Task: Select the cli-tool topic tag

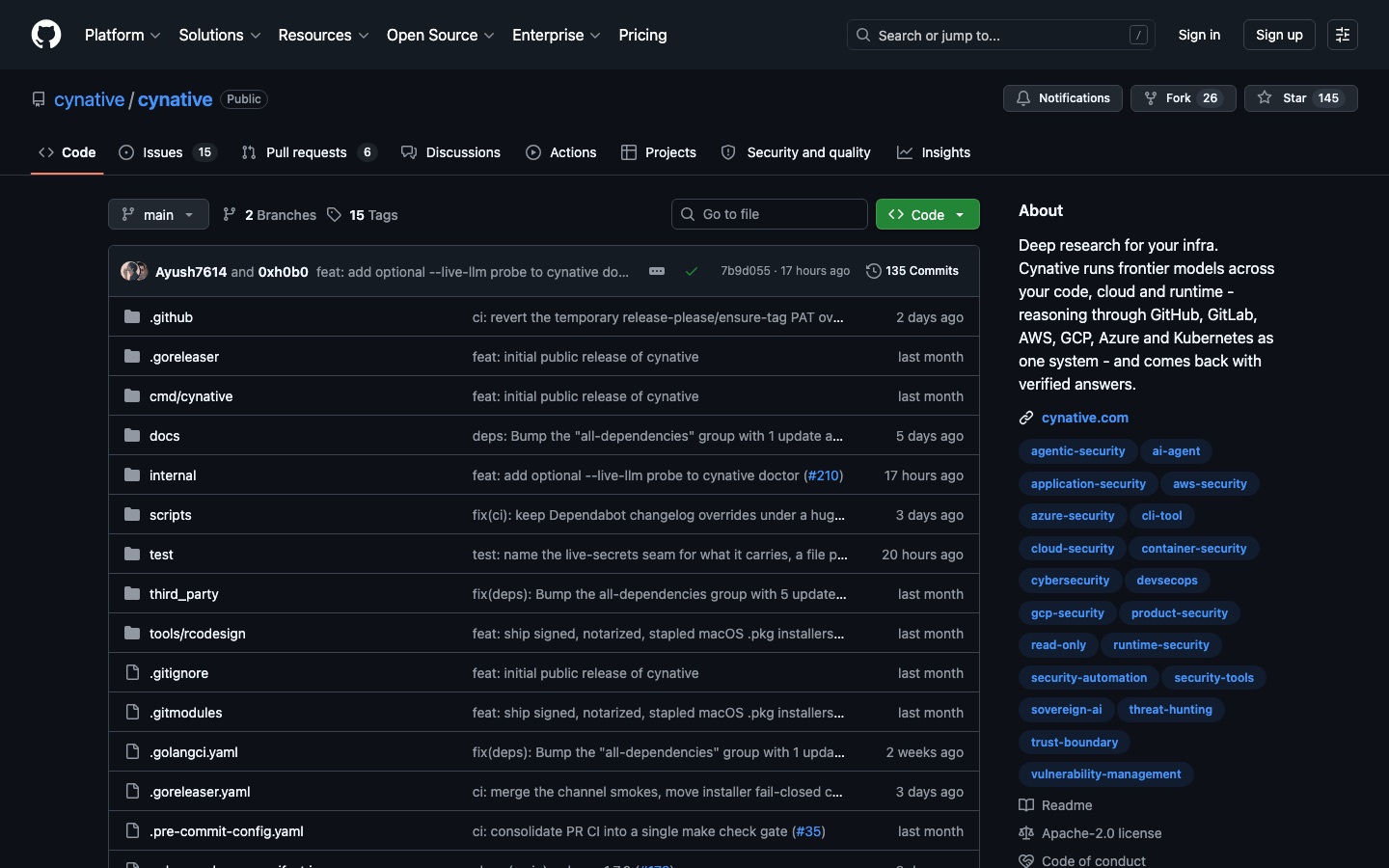Action: [x=1161, y=516]
